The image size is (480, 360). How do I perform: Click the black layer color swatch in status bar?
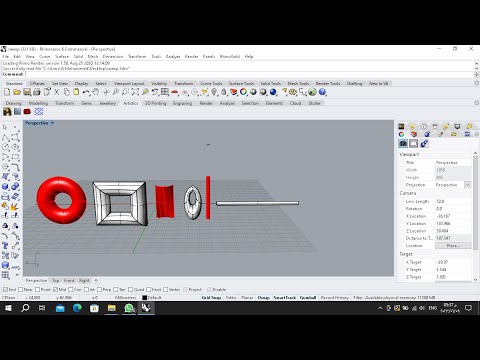click(x=145, y=298)
